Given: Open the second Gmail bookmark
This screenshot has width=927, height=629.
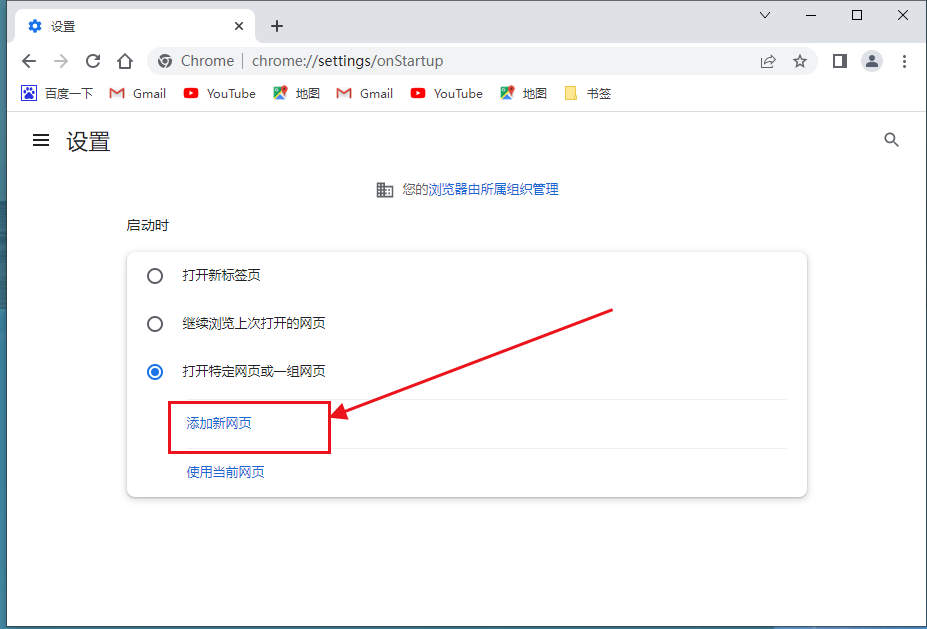Looking at the screenshot, I should point(364,93).
